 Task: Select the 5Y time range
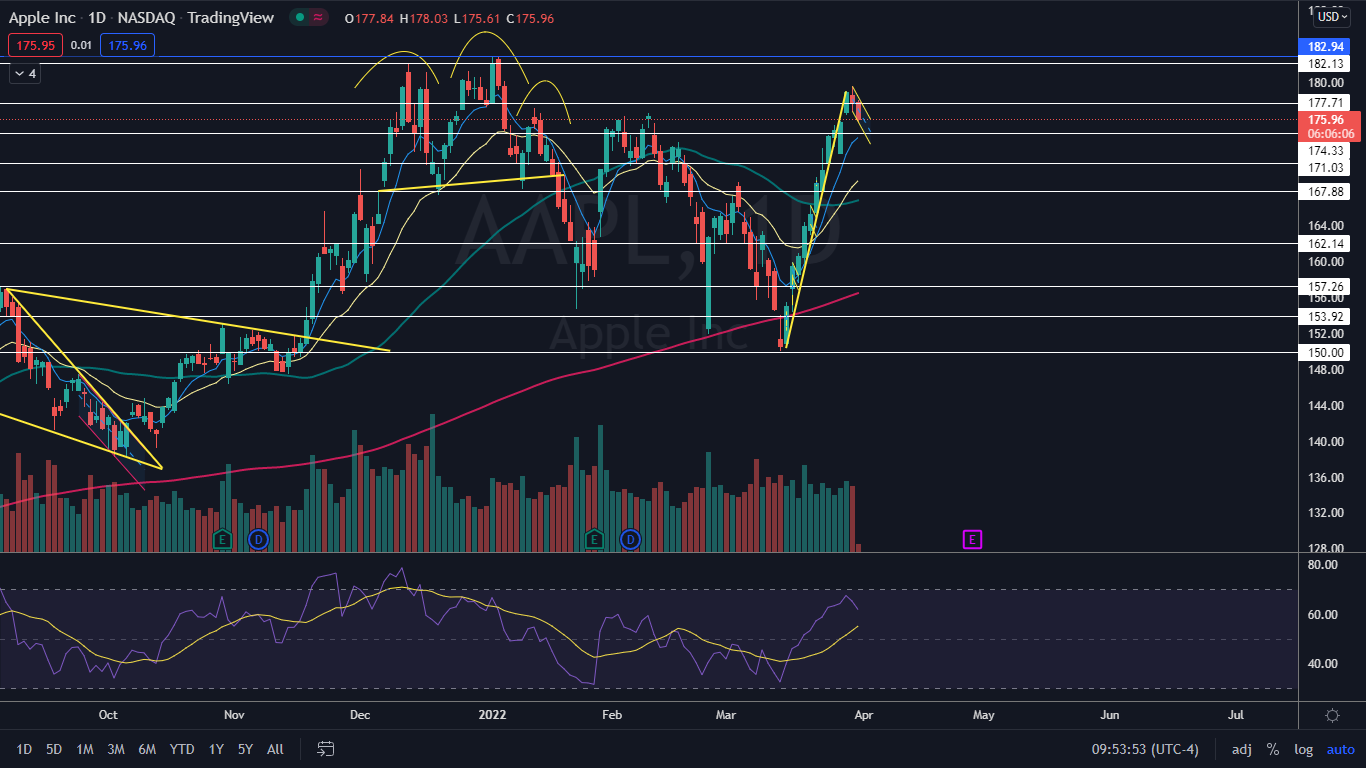[x=245, y=749]
